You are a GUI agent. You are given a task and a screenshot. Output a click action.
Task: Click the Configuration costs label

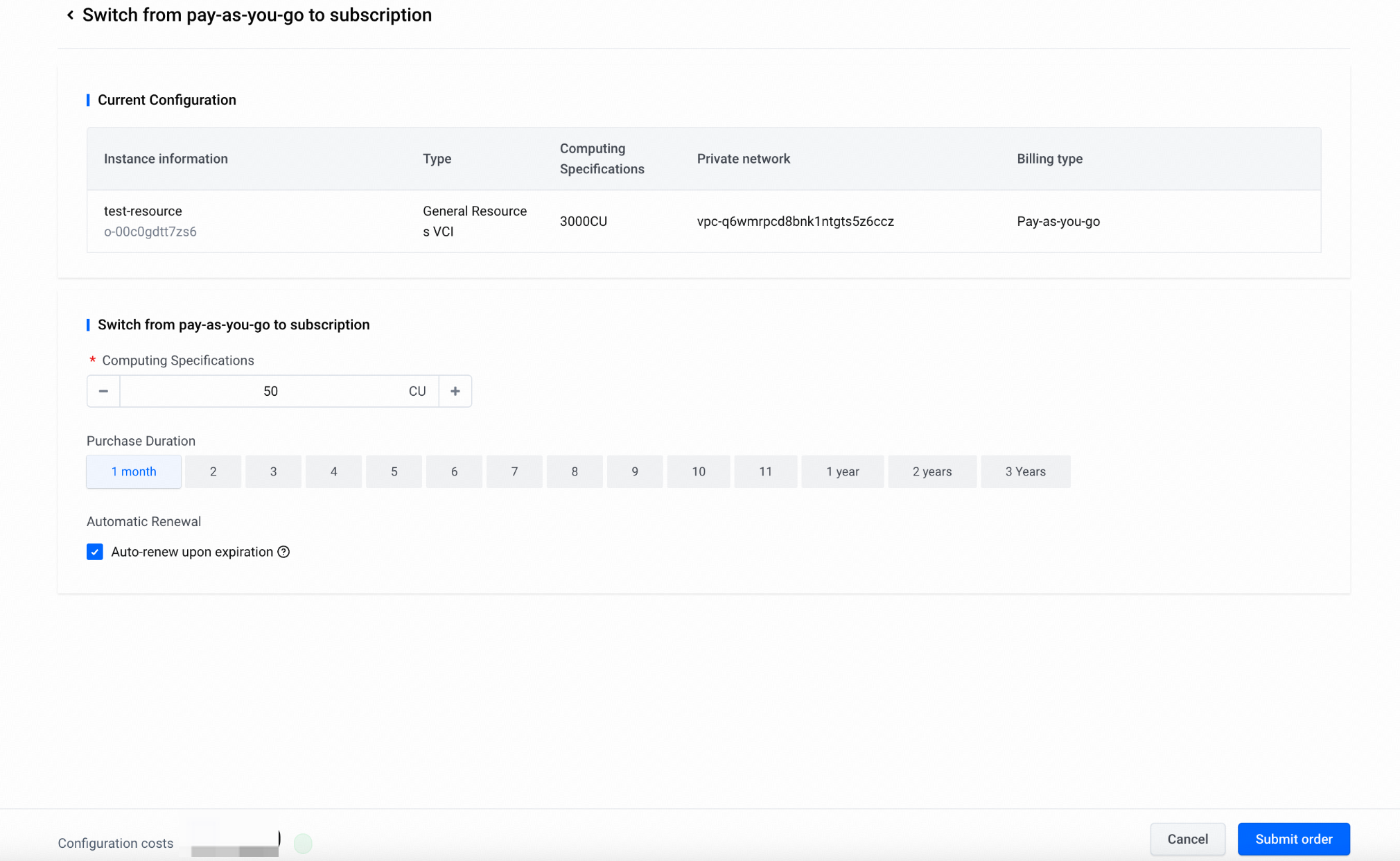tap(116, 843)
